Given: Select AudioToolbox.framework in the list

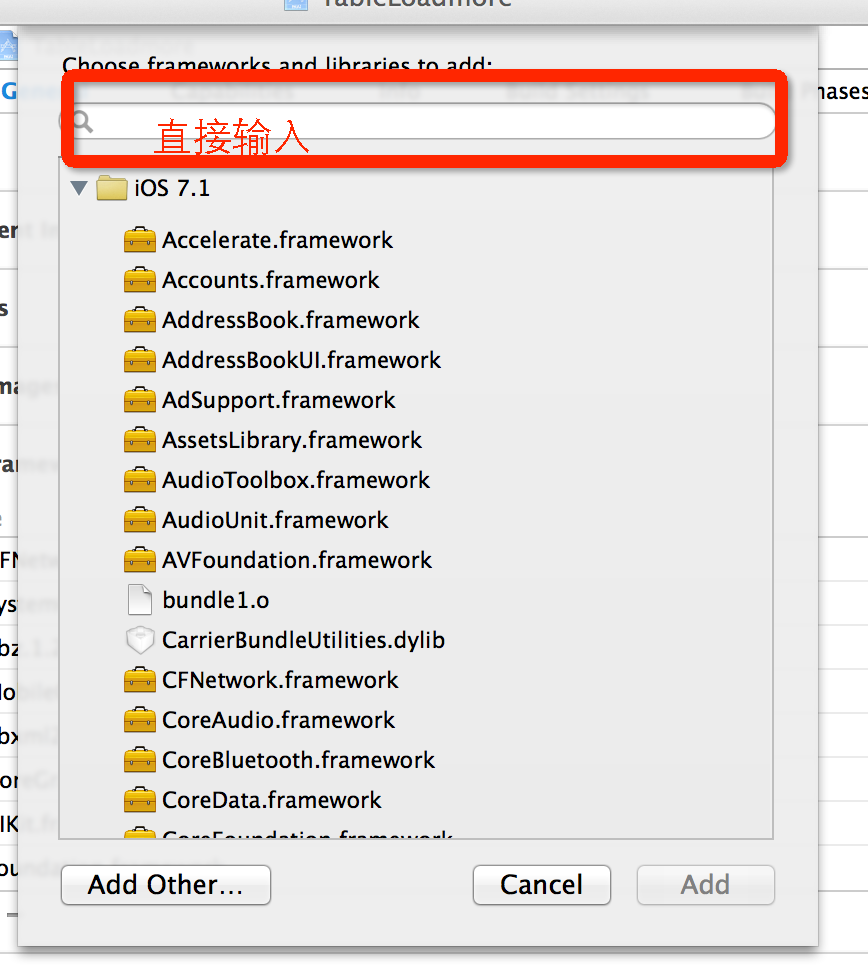Looking at the screenshot, I should tap(296, 480).
